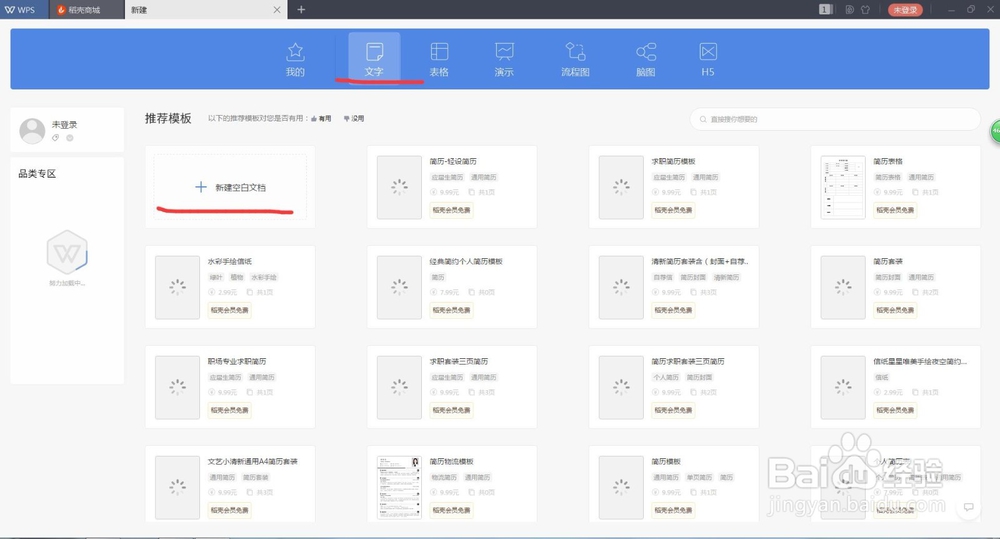
Task: Open the 清新简历套装 template title
Action: point(700,262)
